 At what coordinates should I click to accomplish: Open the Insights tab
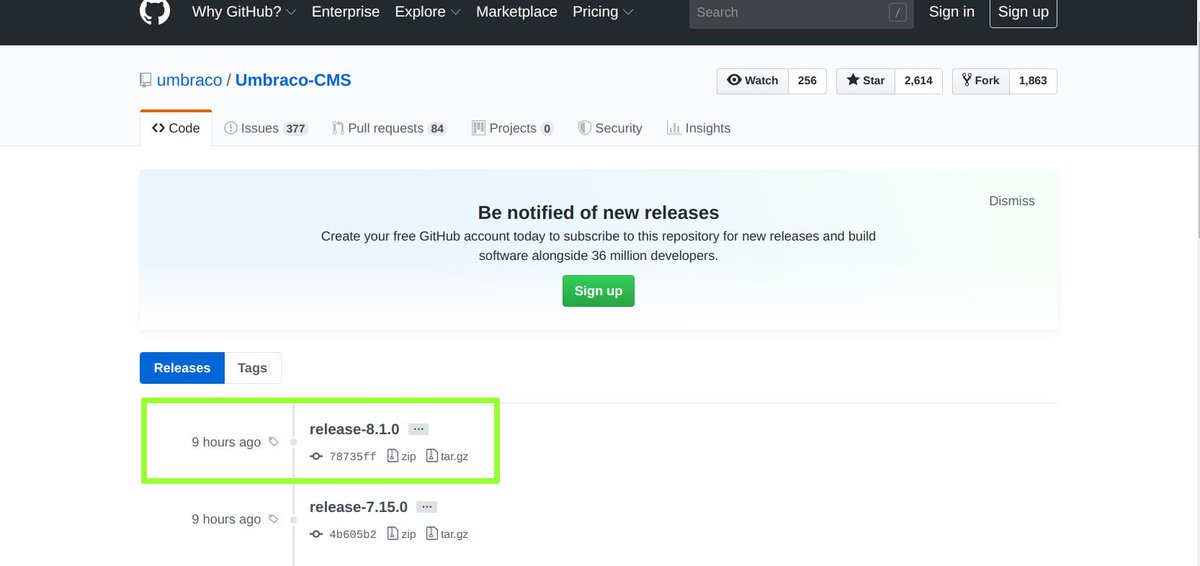pyautogui.click(x=699, y=128)
